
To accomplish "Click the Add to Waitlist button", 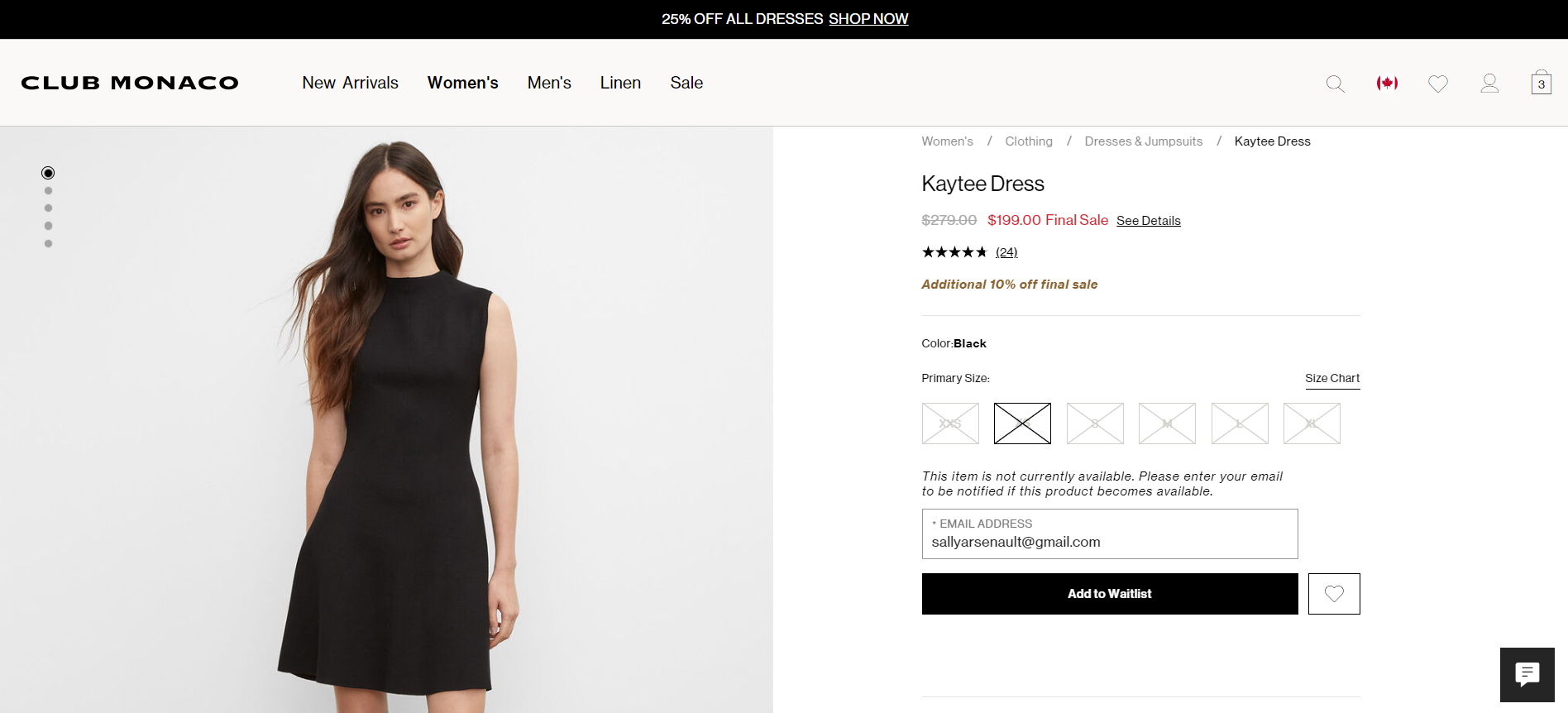I will pyautogui.click(x=1109, y=594).
